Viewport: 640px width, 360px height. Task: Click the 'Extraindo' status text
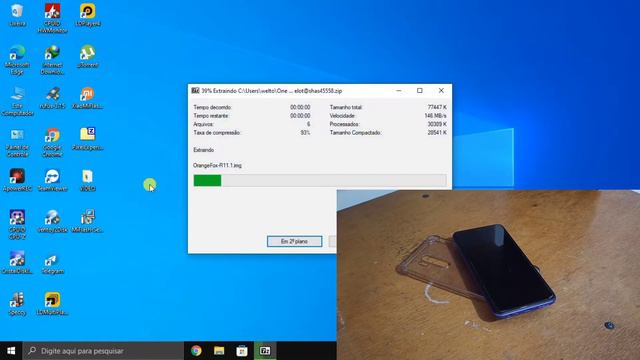tap(204, 150)
